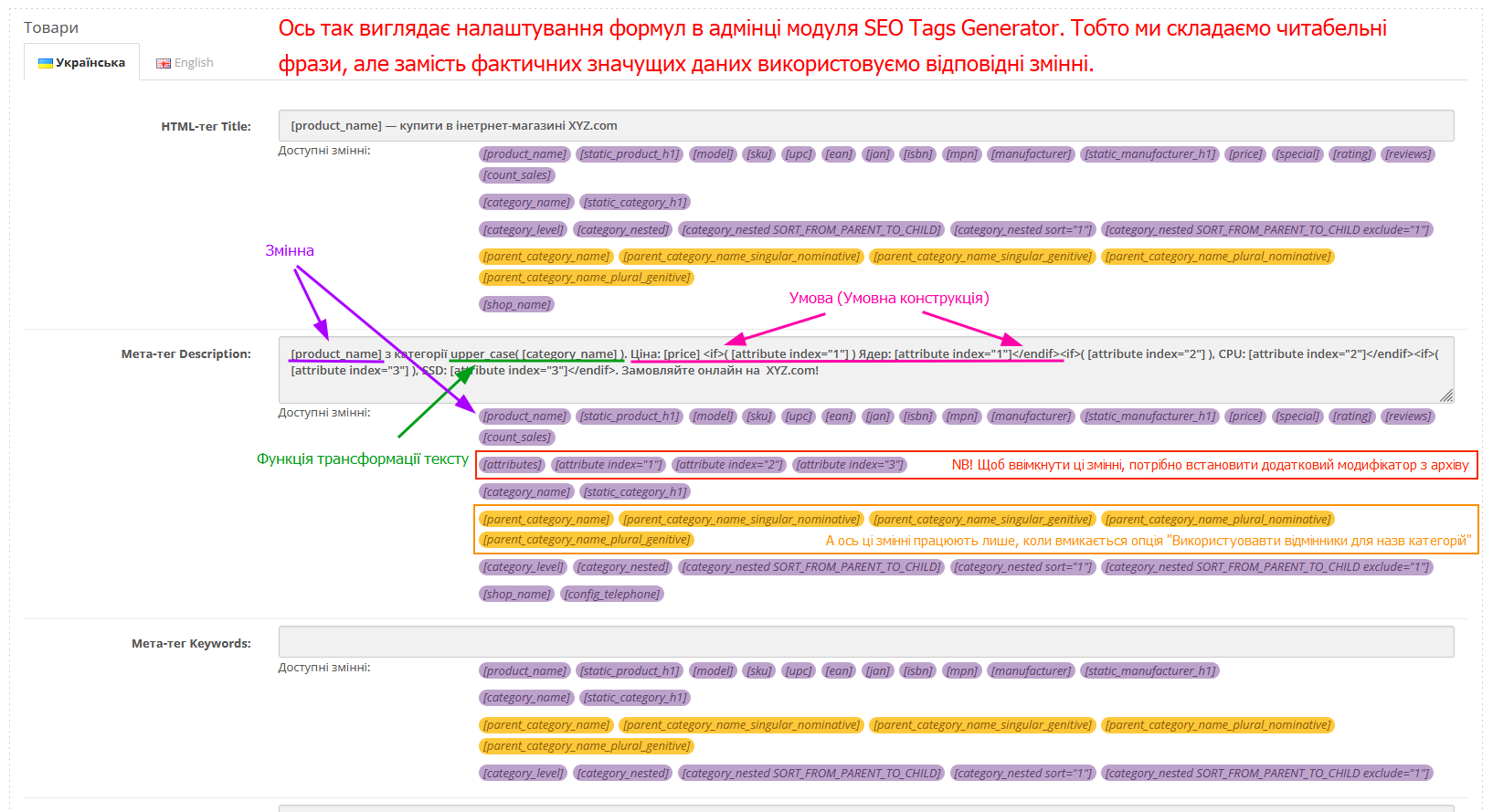Insert the [config_telephone] tag

tap(611, 595)
